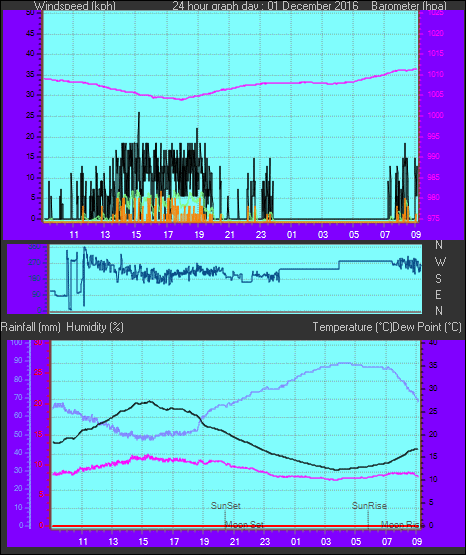Click hour 17 on the windspeed chart time axis
Screen dimensions: 466x555
click(x=168, y=235)
